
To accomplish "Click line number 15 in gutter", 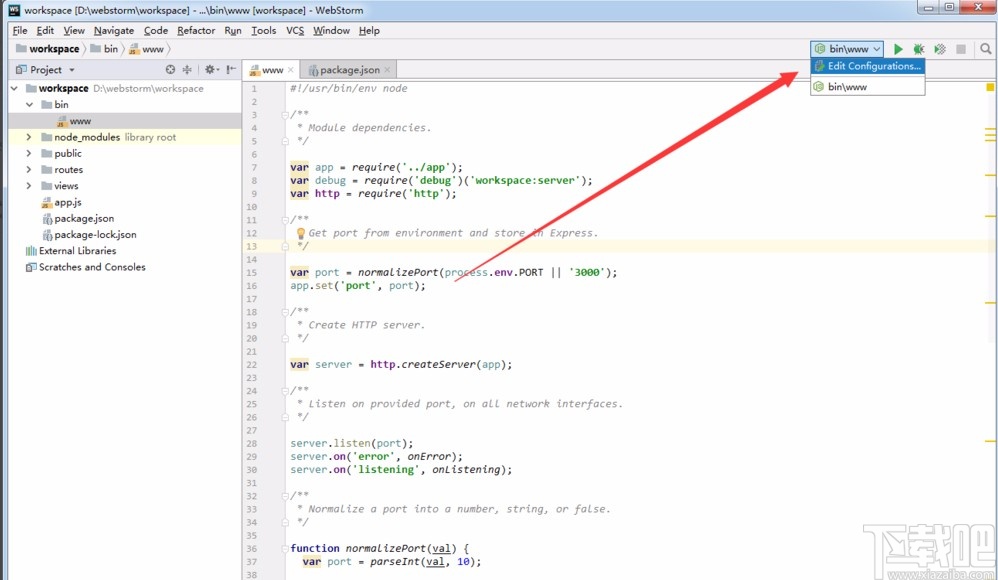I will click(251, 272).
